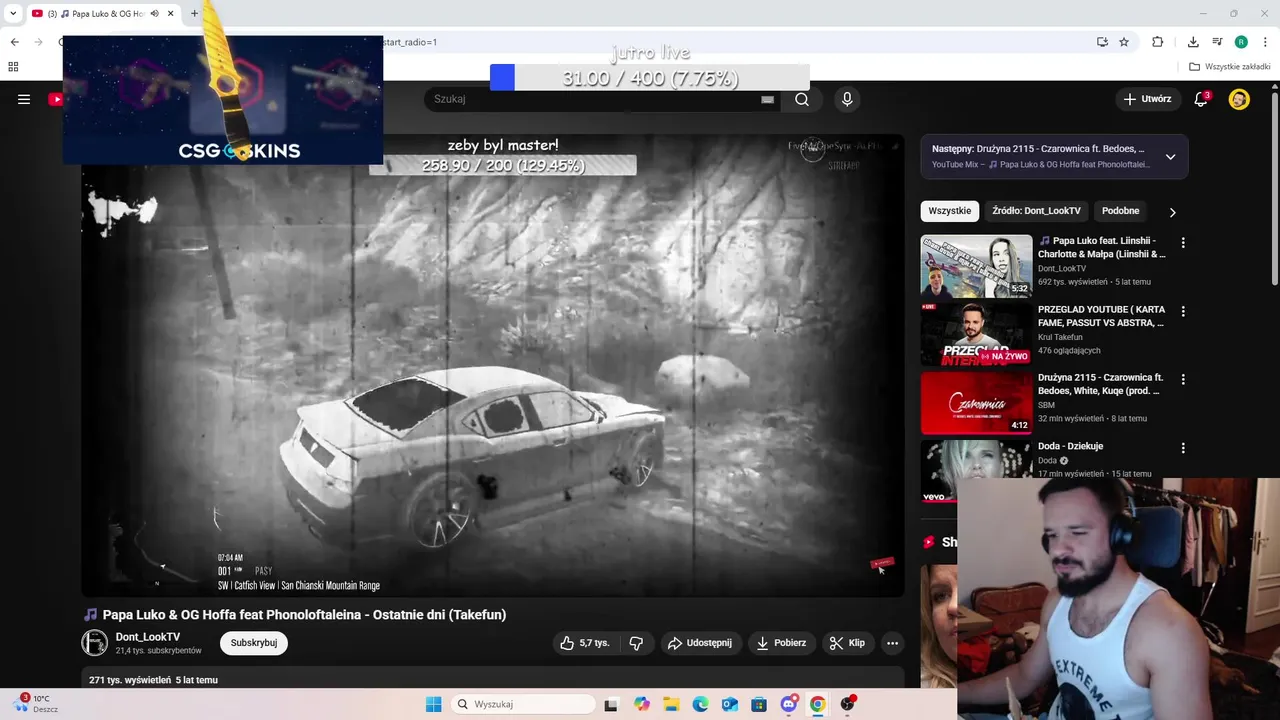Click the 271 tys. wyświetleń description text
The image size is (1280, 720).
153,680
